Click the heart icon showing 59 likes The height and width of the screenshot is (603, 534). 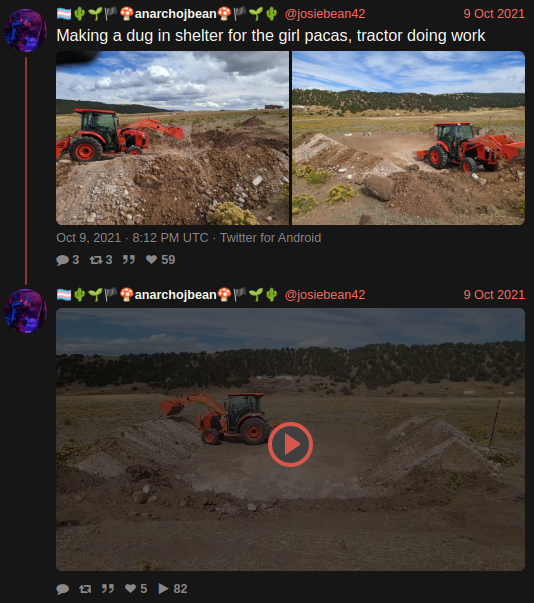(151, 260)
